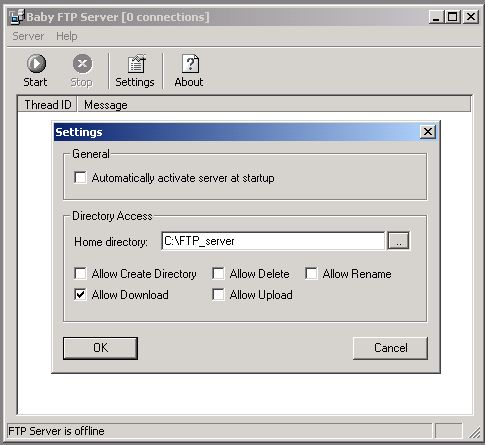This screenshot has width=485, height=445.
Task: Click the Cancel button in Settings
Action: tap(390, 348)
